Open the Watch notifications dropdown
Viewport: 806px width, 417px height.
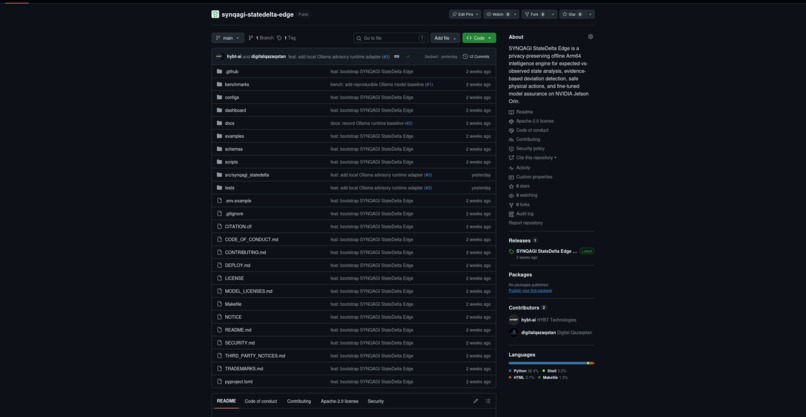tap(501, 14)
